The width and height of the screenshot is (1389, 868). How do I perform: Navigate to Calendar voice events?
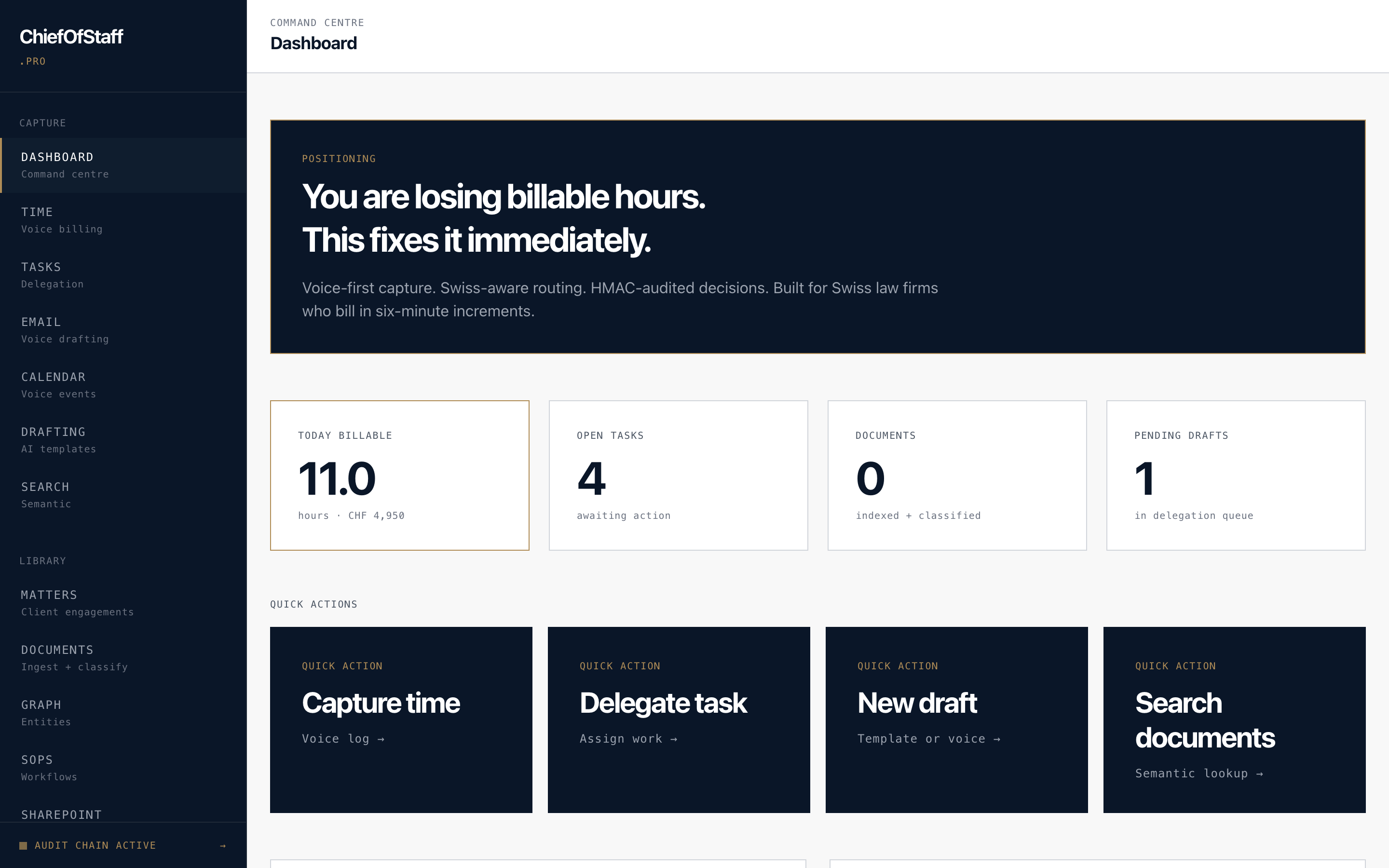pos(123,385)
